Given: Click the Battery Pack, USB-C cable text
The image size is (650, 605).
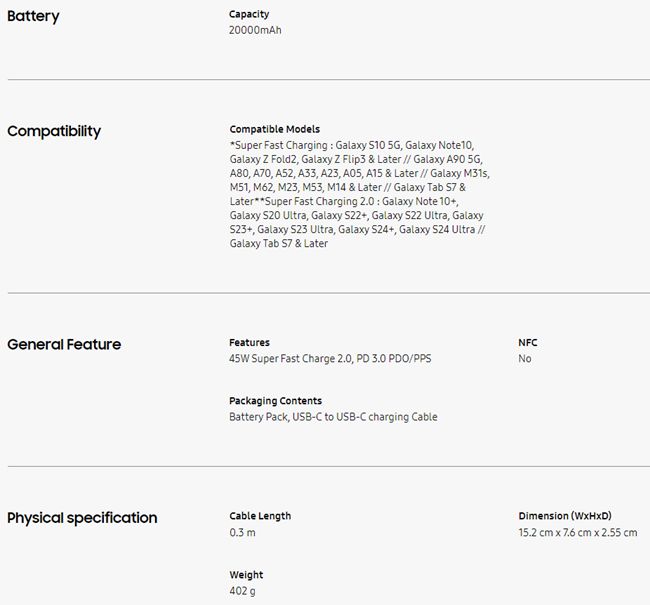Looking at the screenshot, I should pyautogui.click(x=332, y=417).
